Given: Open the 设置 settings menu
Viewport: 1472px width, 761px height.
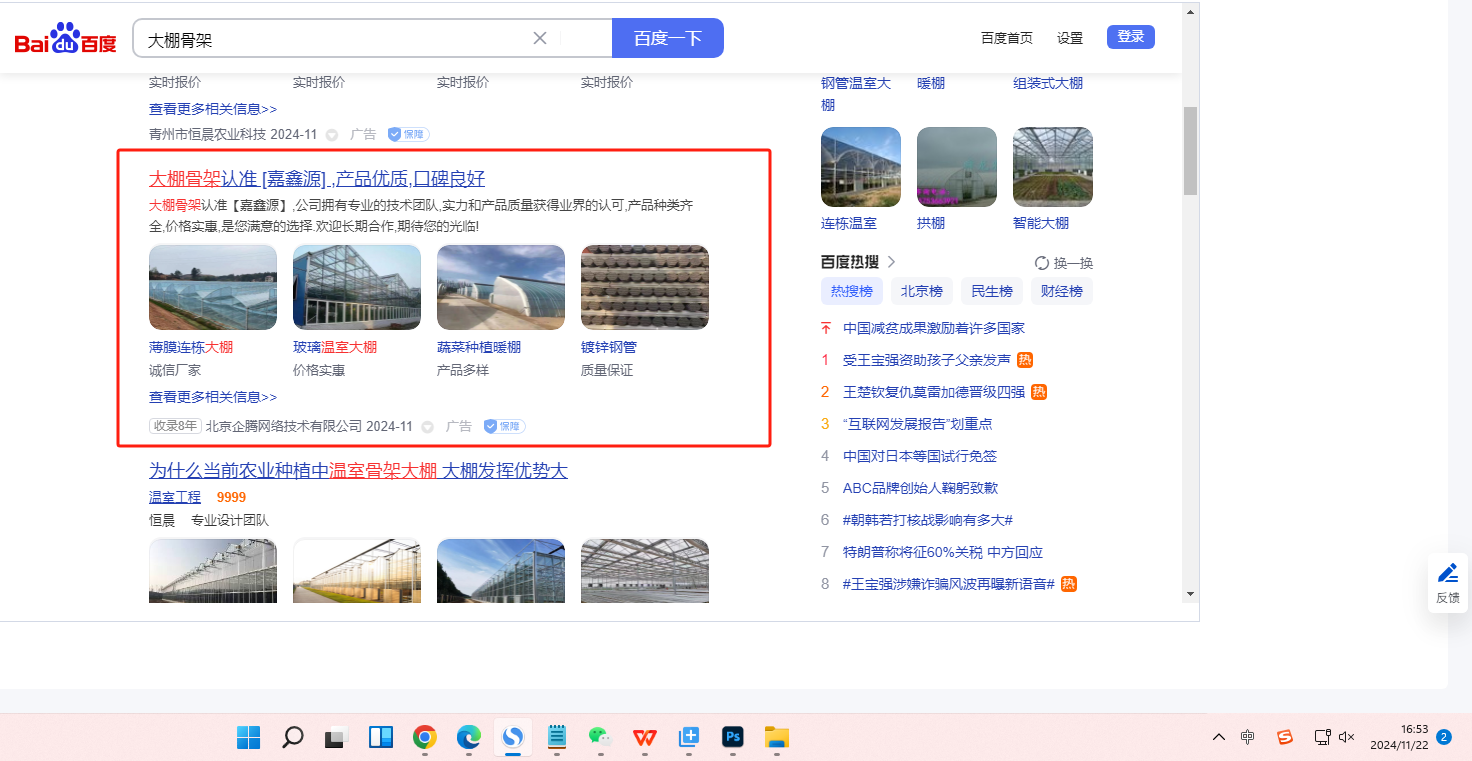Looking at the screenshot, I should [1069, 38].
